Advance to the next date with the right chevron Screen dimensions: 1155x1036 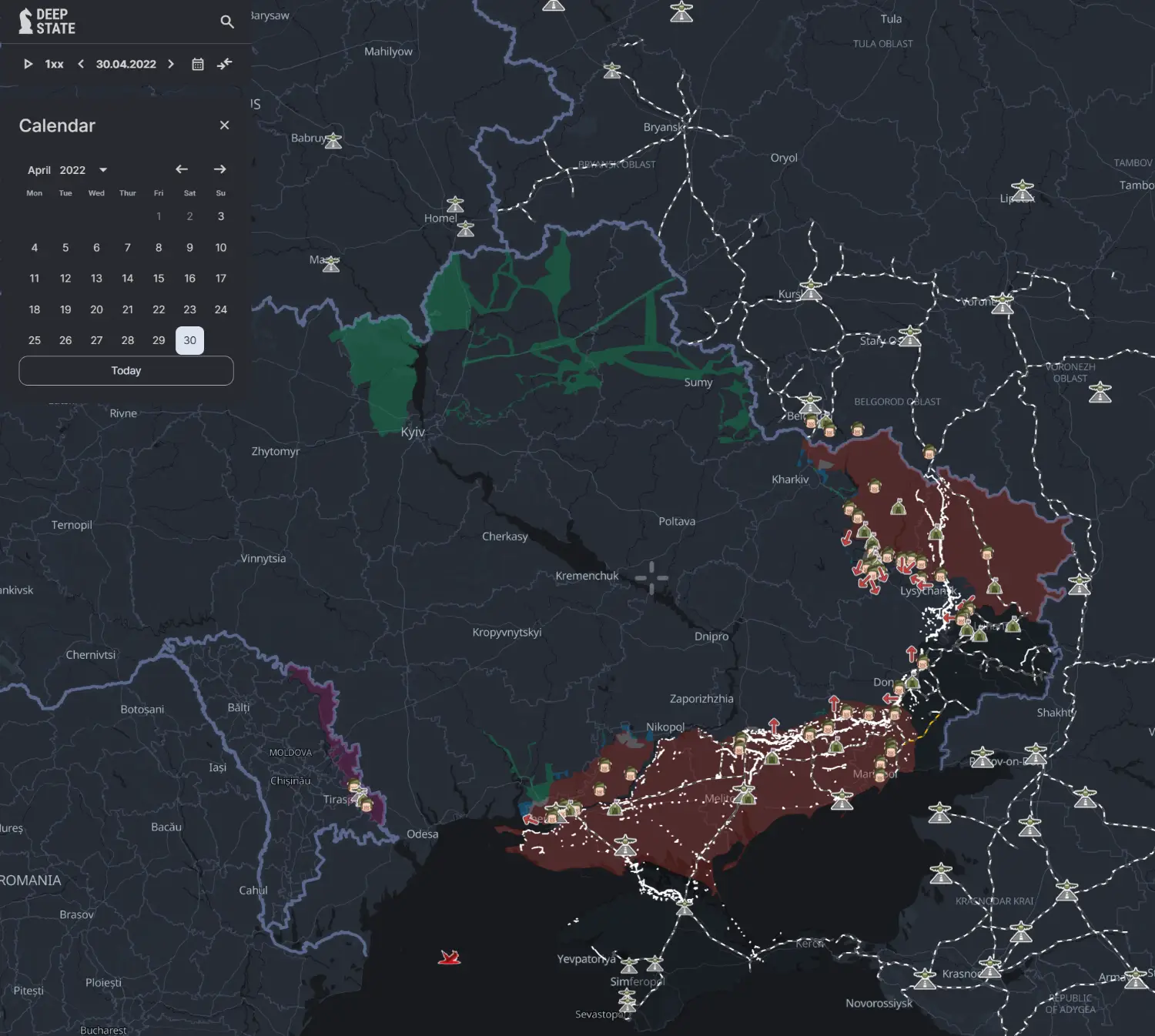coord(171,64)
